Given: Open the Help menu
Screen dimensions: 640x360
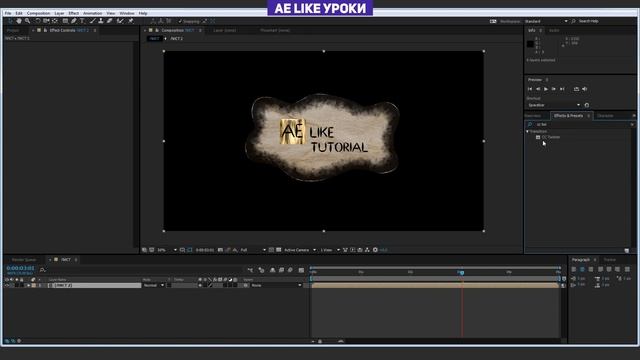Looking at the screenshot, I should pyautogui.click(x=143, y=13).
